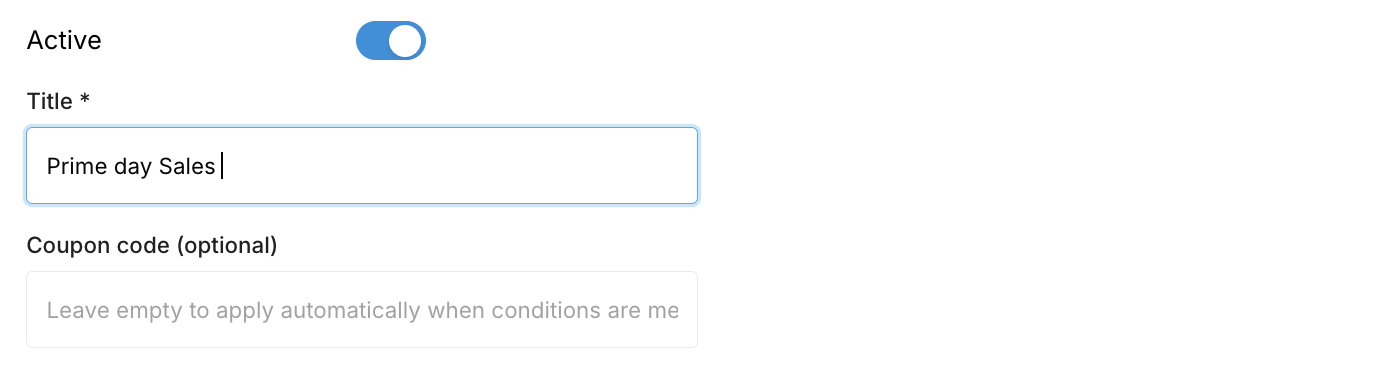Click the word 'Title' above the text box
The width and height of the screenshot is (1388, 372).
[x=50, y=102]
